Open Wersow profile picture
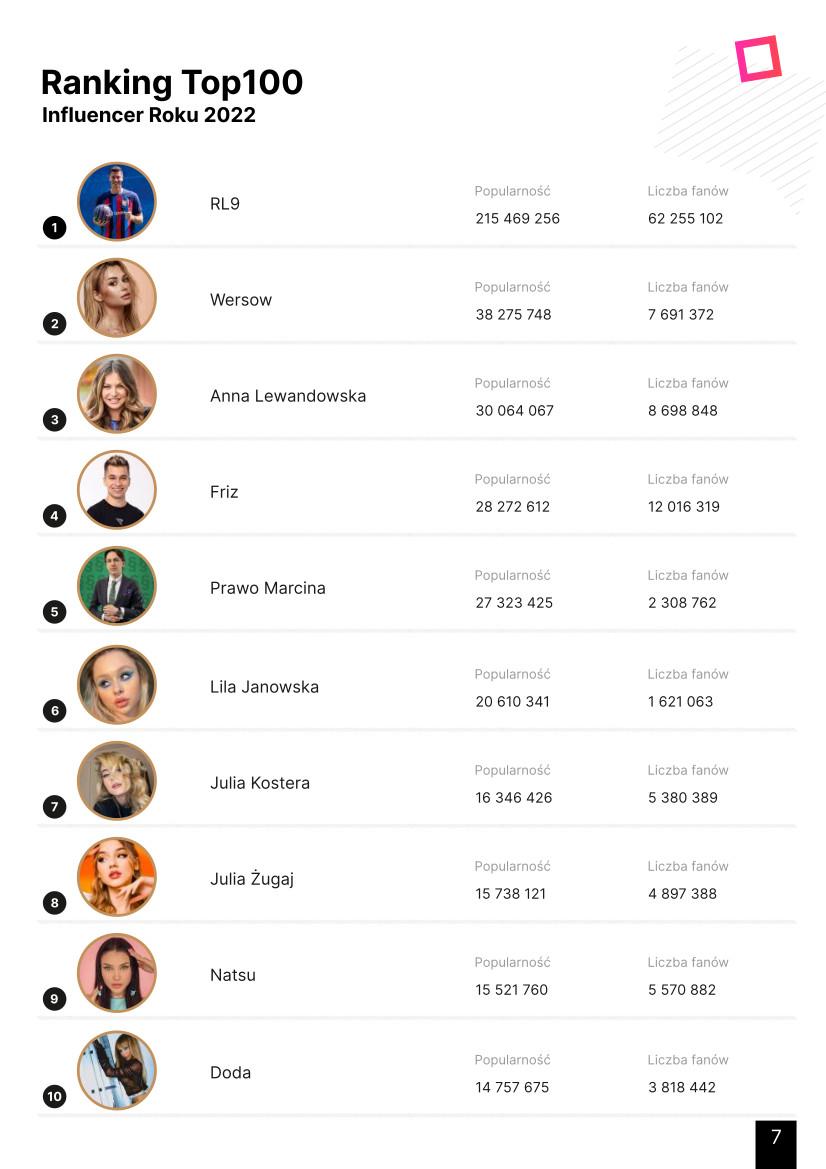 pos(117,297)
